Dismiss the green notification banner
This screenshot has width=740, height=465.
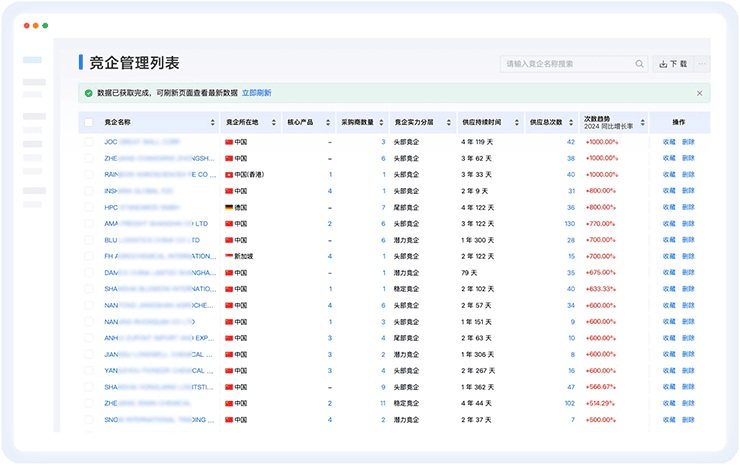699,93
